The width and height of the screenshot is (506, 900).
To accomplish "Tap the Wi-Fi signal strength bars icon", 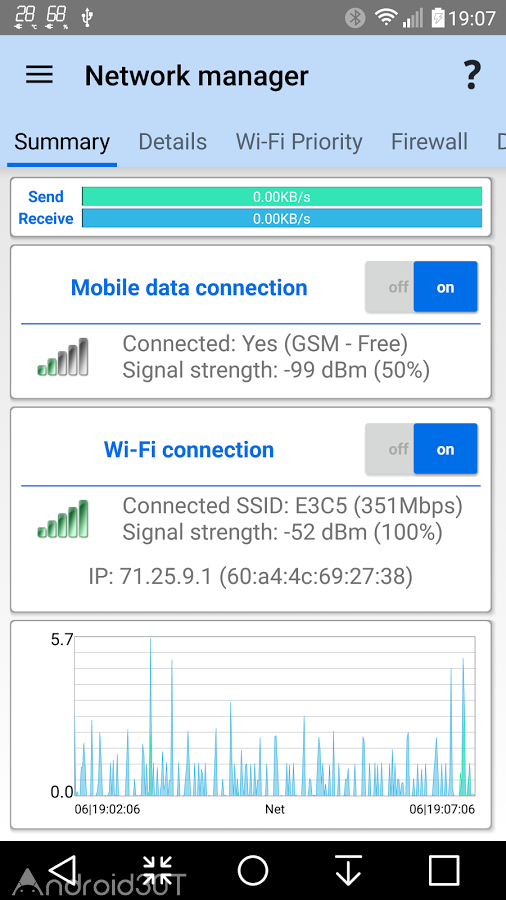I will [63, 519].
